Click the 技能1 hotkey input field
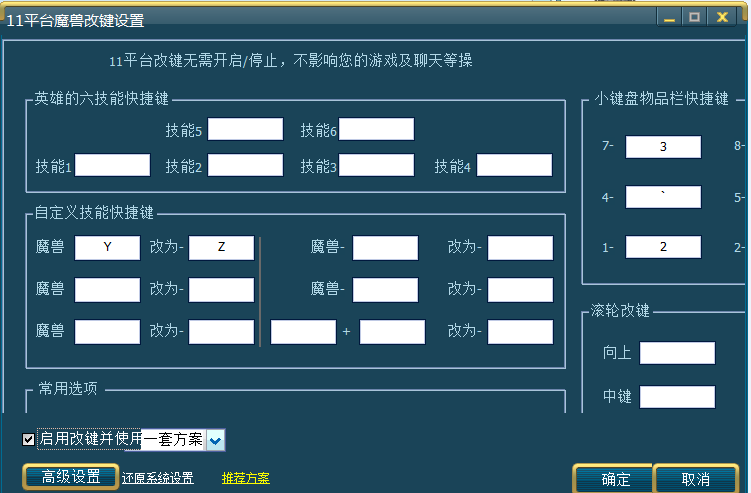Viewport: 751px width, 493px height. pos(113,165)
